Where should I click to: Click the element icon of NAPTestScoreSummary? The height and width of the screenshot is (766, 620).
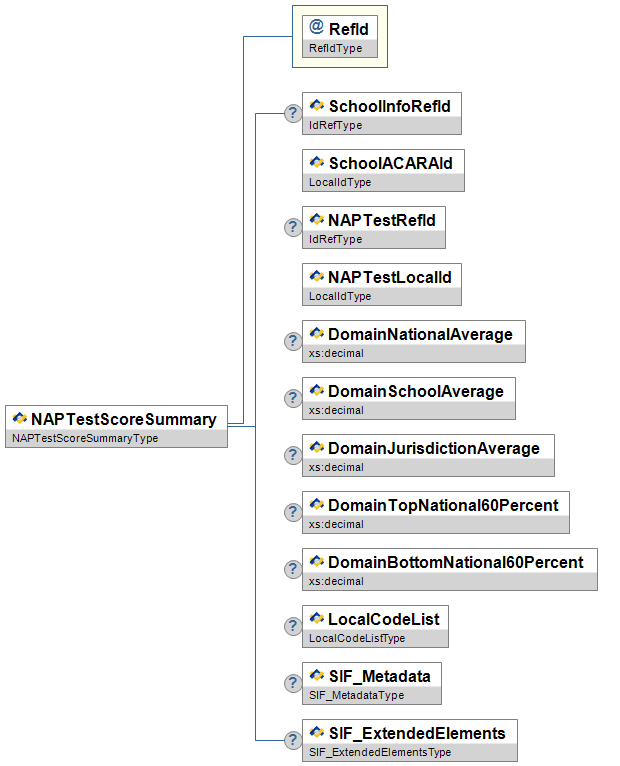[x=19, y=419]
